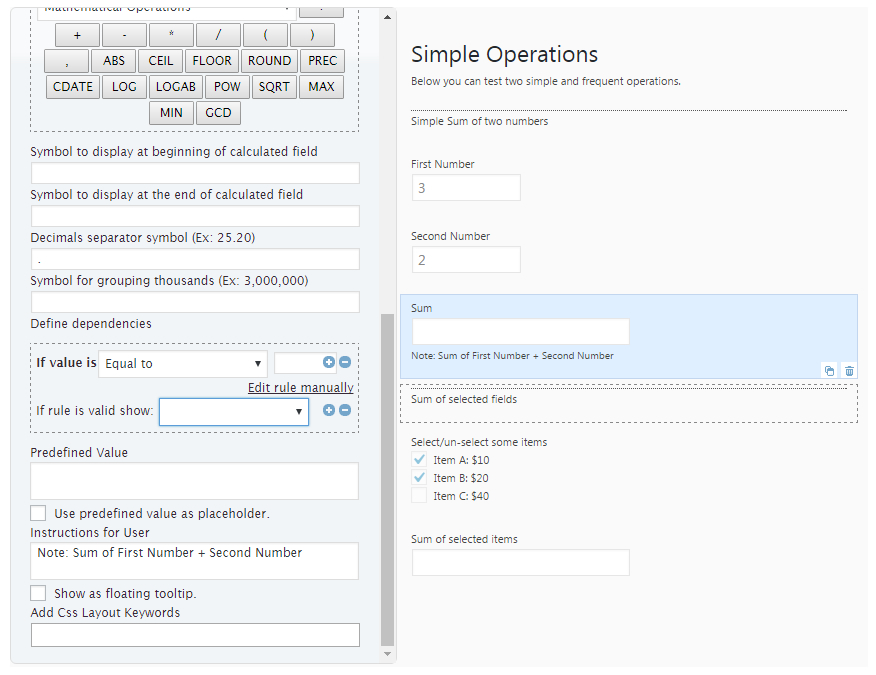Select the 'Sum of selected fields' section
The image size is (876, 675).
[x=629, y=403]
